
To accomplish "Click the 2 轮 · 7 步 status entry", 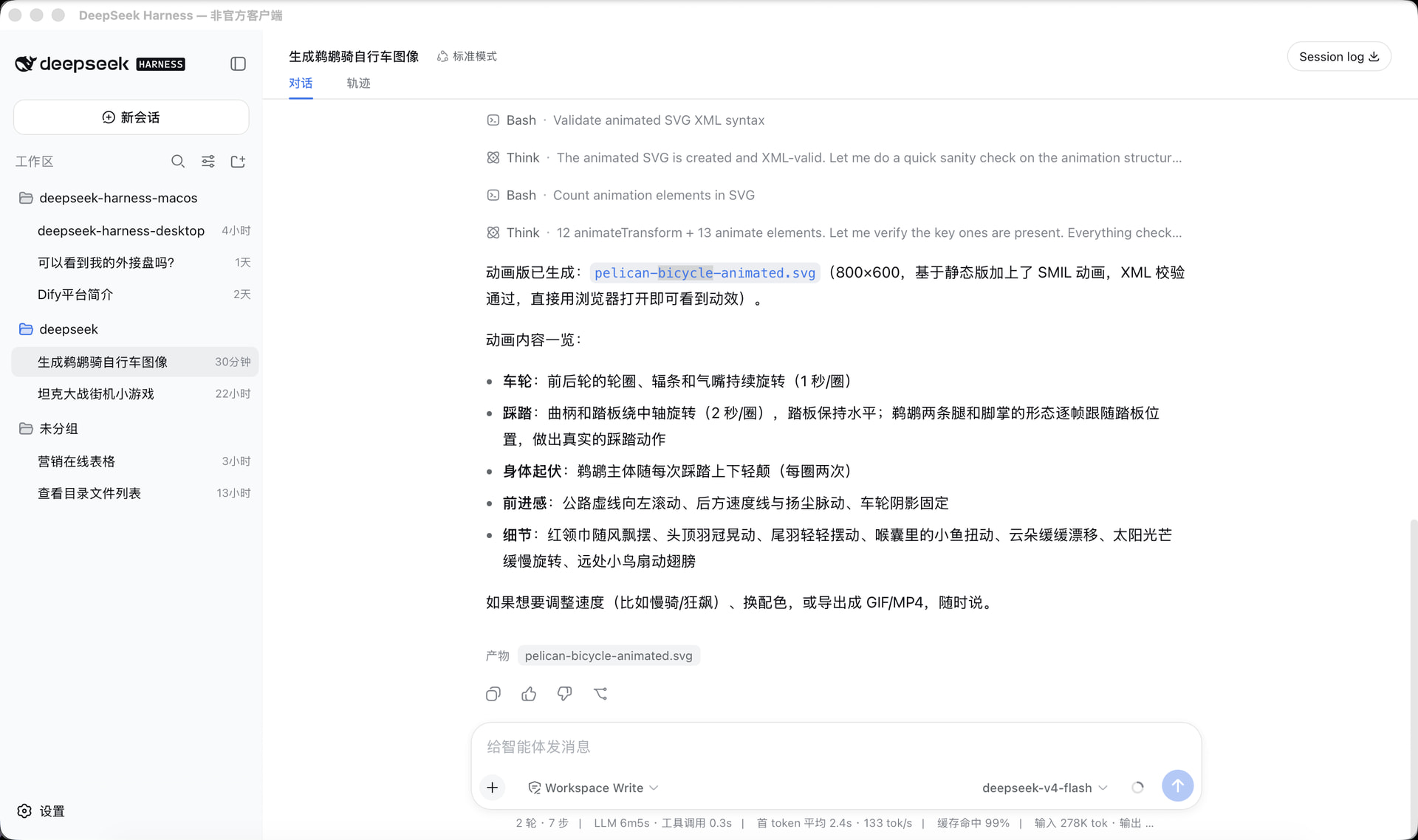I will point(542,823).
